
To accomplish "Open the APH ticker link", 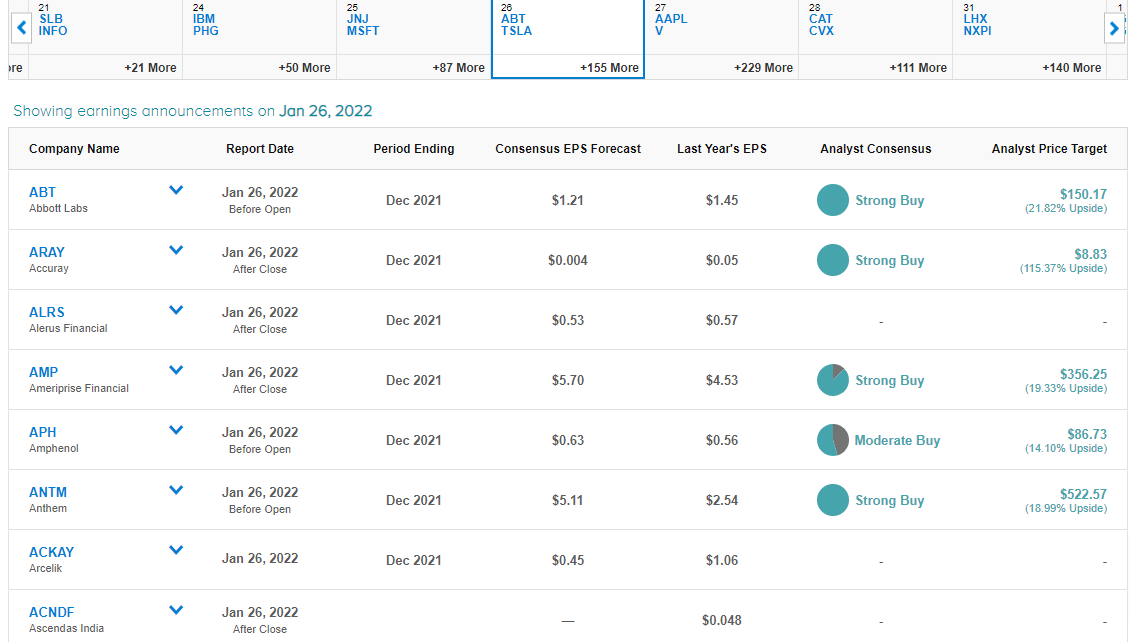I will (43, 432).
